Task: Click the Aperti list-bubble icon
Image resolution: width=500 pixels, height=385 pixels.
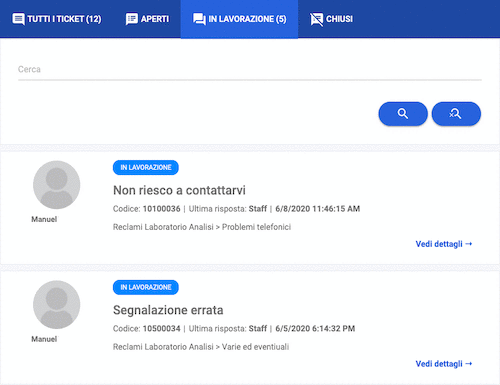Action: point(132,19)
